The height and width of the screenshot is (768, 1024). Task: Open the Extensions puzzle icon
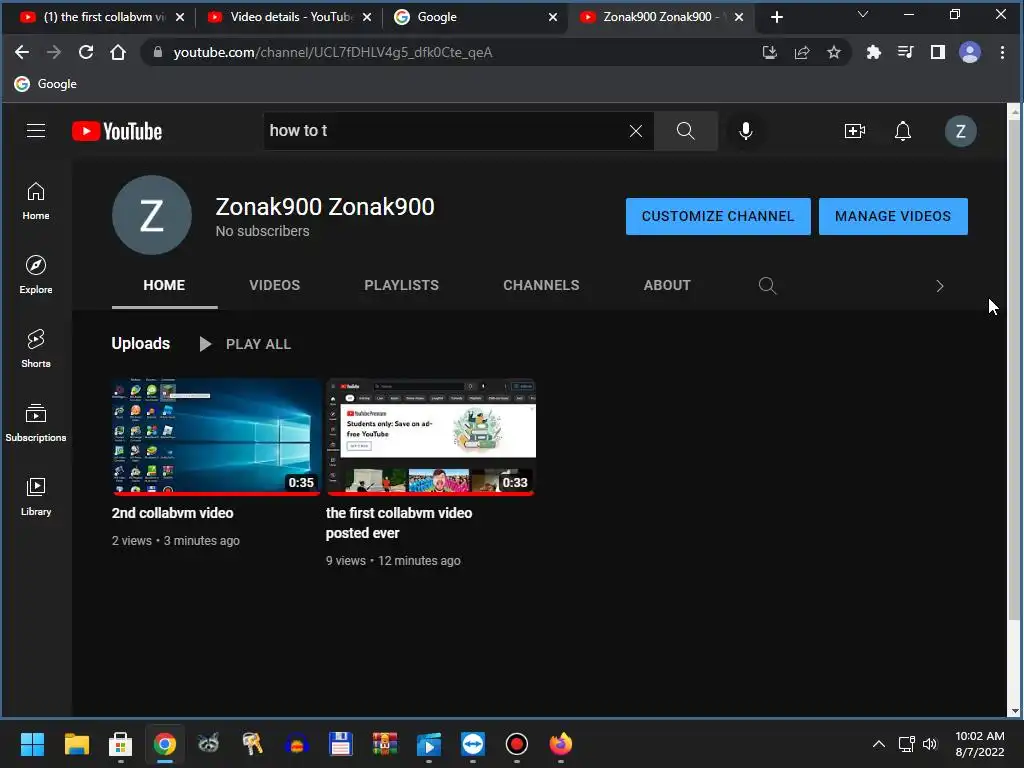click(x=873, y=52)
